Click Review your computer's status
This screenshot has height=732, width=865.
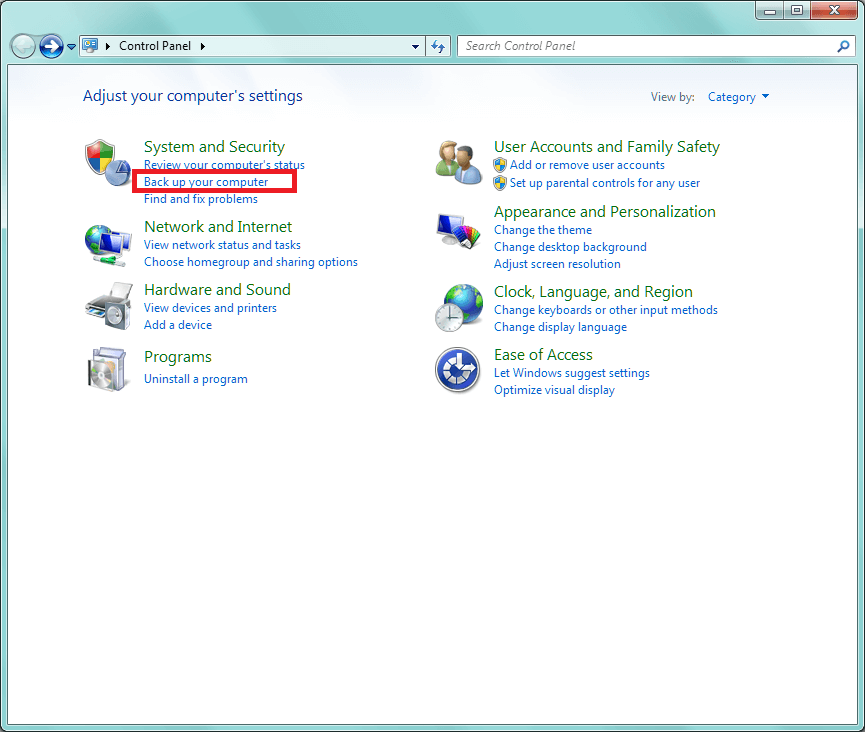pyautogui.click(x=224, y=165)
